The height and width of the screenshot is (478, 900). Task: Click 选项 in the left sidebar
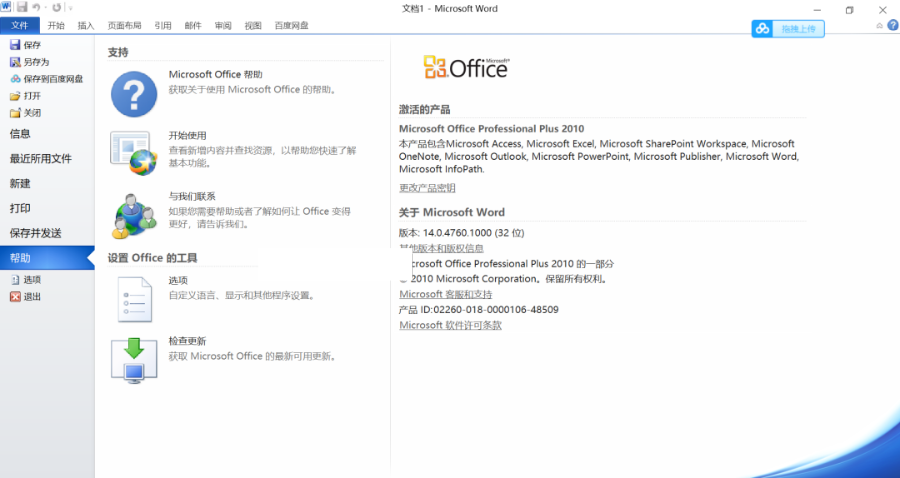(x=26, y=279)
